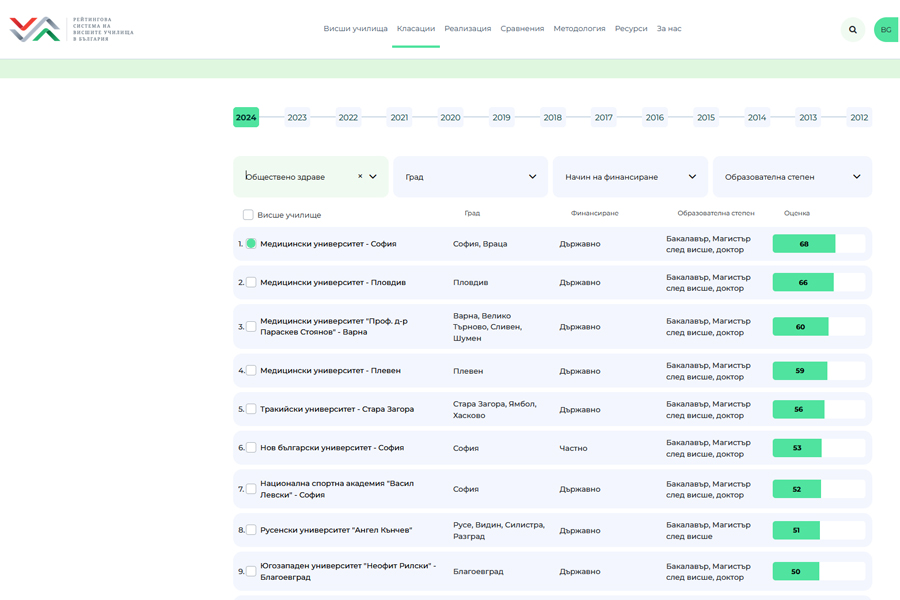This screenshot has width=900, height=600.
Task: Open the search magnifier icon
Action: tap(852, 30)
